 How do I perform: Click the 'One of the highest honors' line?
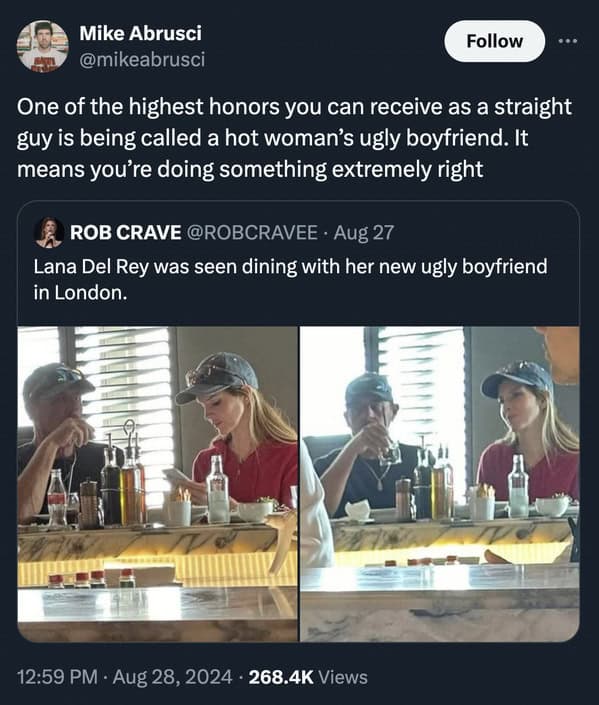pos(295,107)
